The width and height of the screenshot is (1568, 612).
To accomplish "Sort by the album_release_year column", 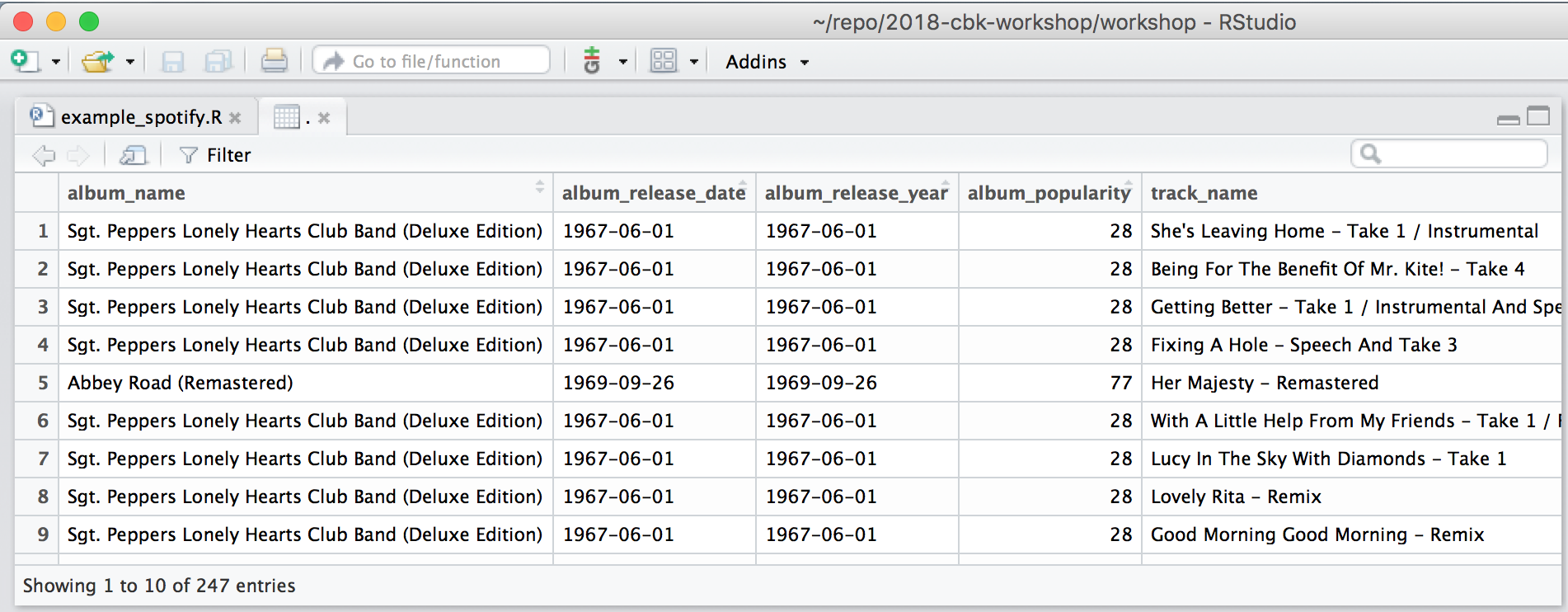I will click(x=857, y=193).
